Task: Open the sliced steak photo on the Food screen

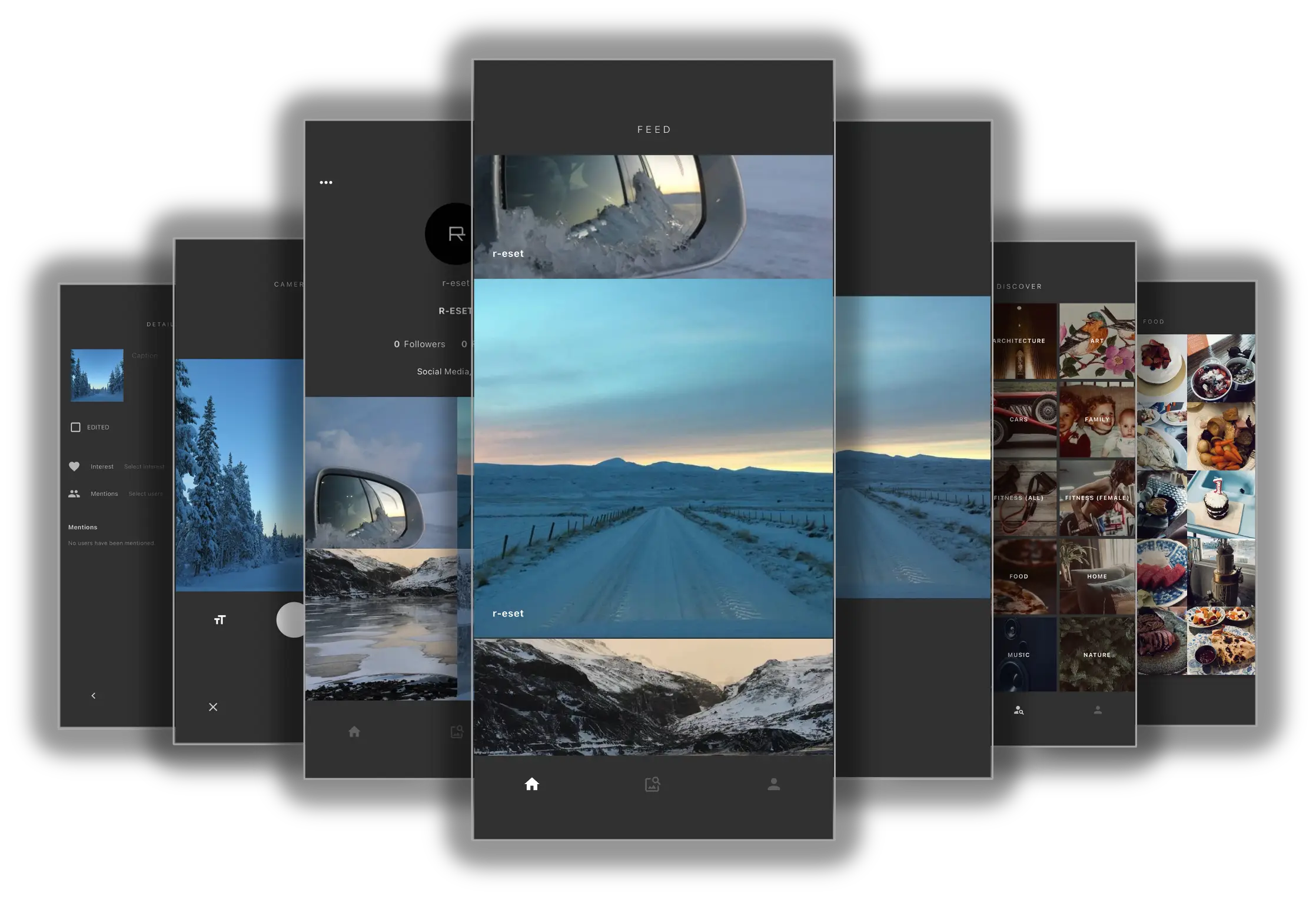Action: point(1162,641)
